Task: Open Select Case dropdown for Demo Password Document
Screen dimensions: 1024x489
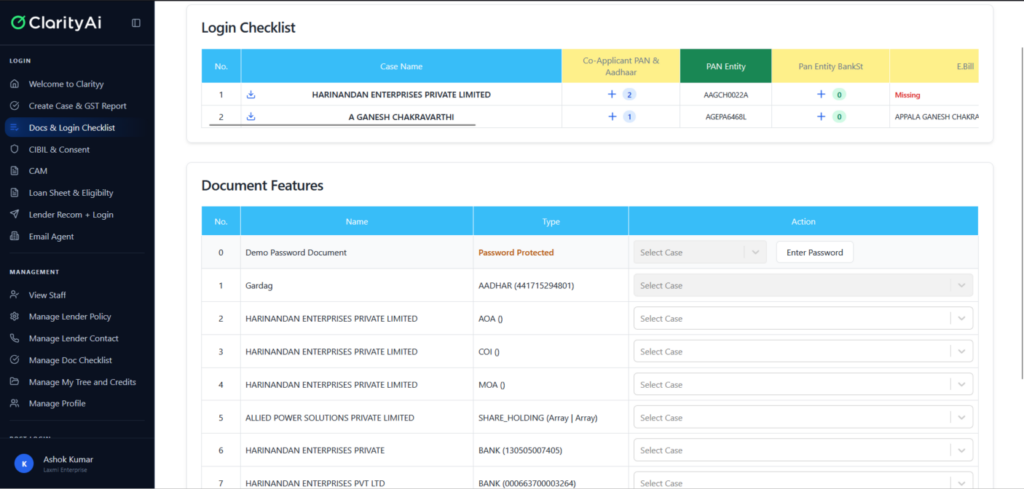Action: (x=699, y=253)
